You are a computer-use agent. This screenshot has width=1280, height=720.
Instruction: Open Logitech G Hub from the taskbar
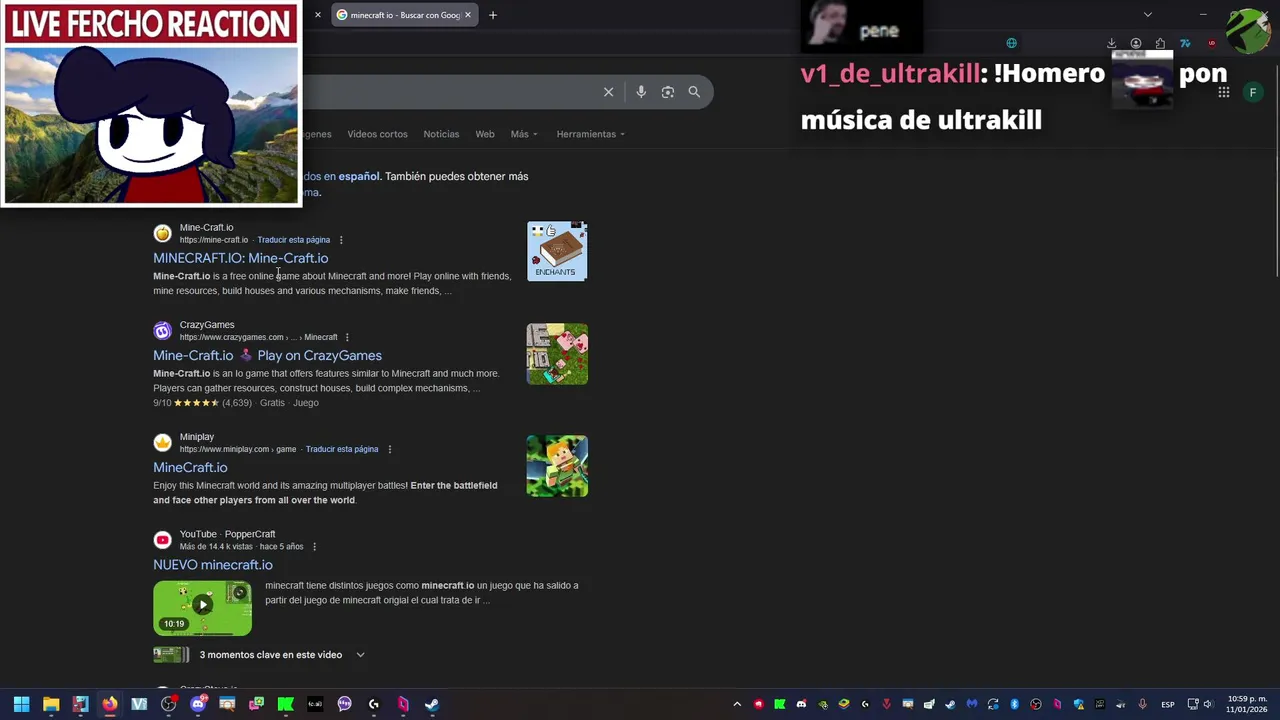pos(374,704)
